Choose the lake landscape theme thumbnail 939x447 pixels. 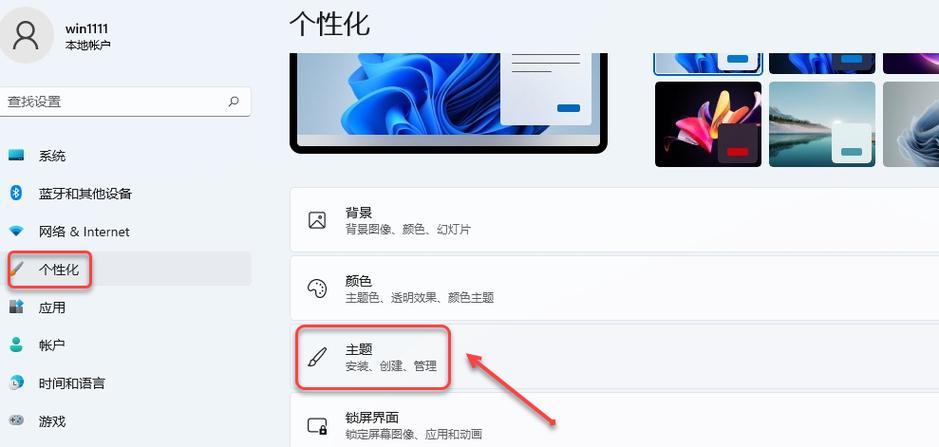pyautogui.click(x=822, y=124)
